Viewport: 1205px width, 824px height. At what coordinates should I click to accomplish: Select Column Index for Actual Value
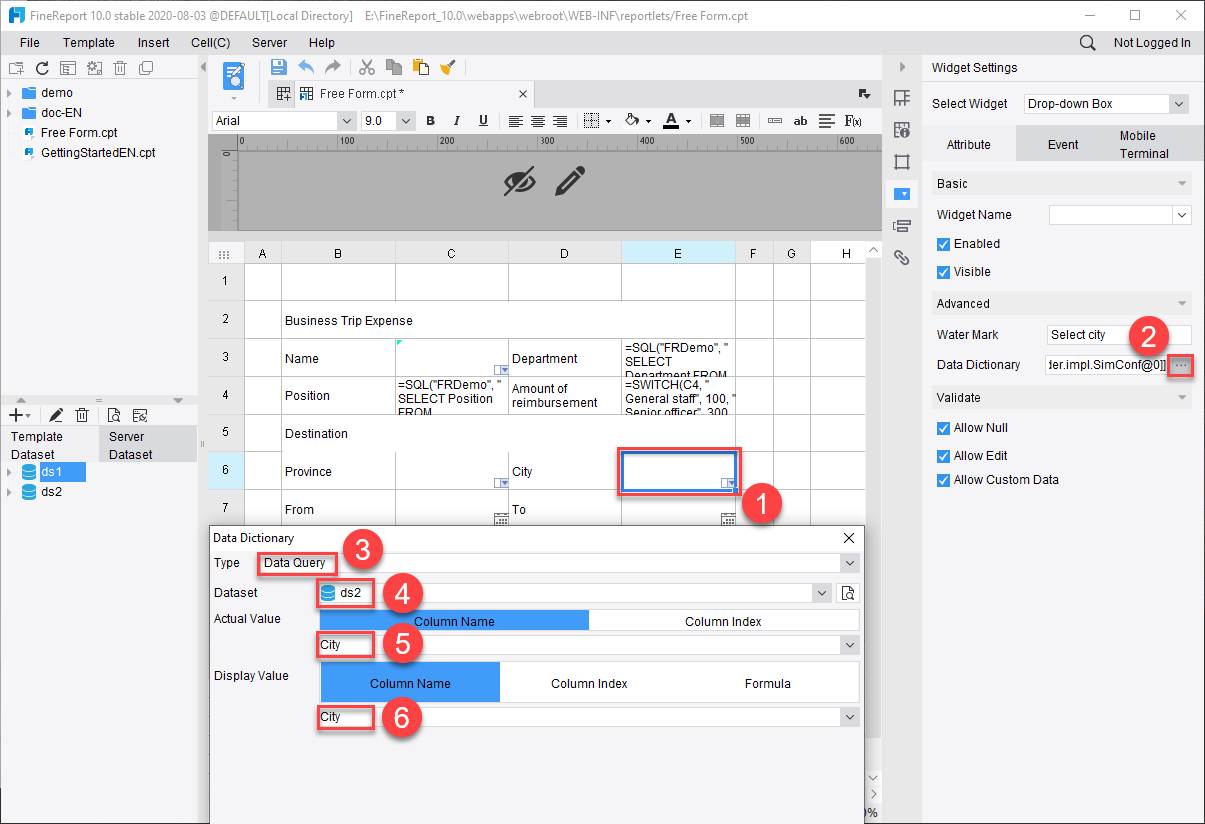[x=723, y=621]
